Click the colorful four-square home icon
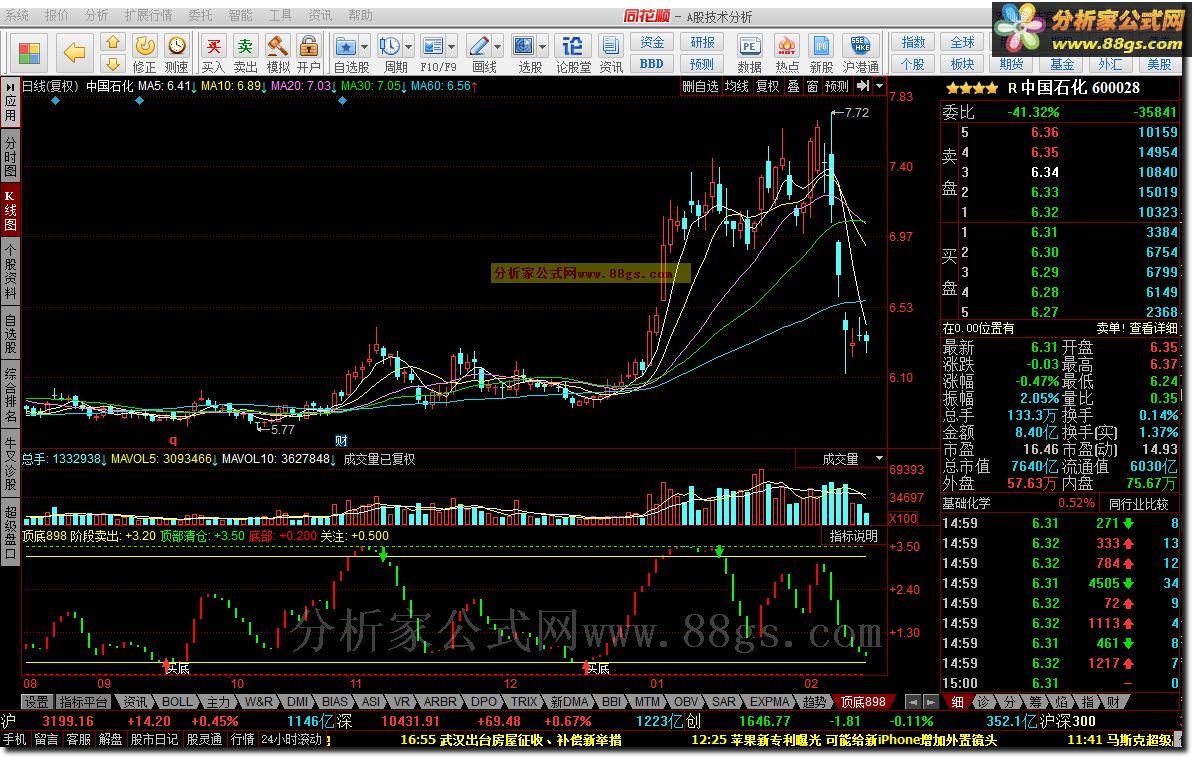The image size is (1194, 758). click(x=29, y=53)
